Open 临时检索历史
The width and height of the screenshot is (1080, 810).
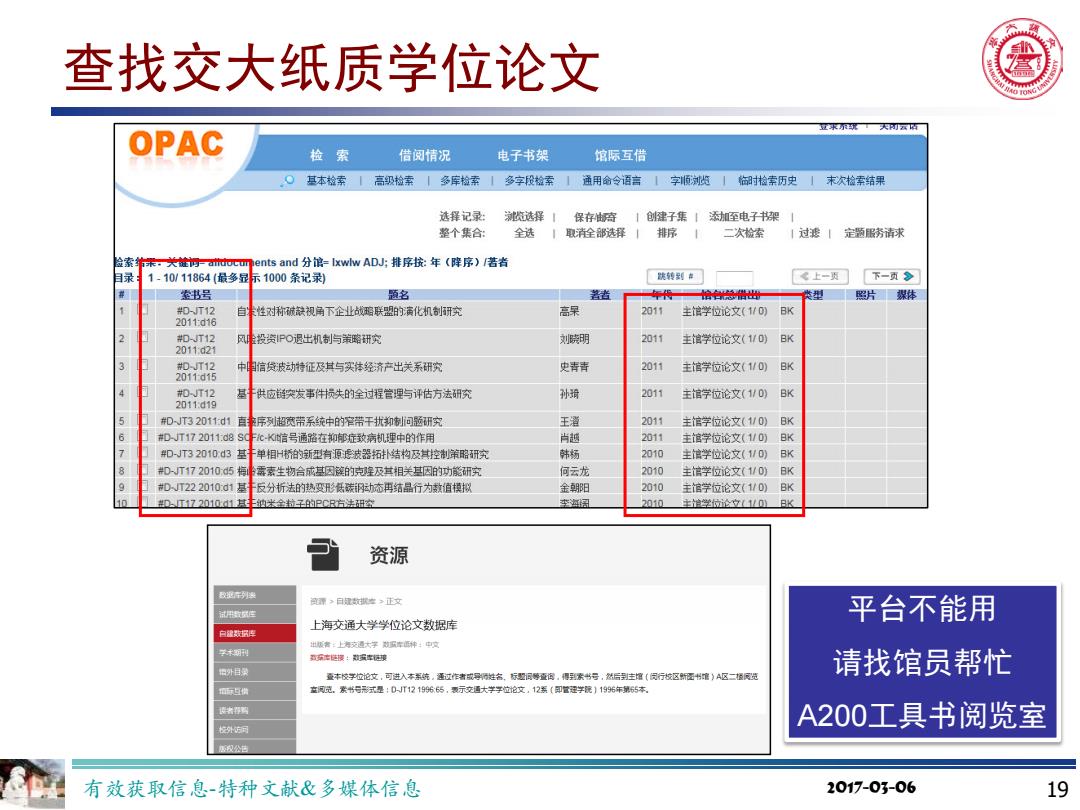(x=767, y=180)
